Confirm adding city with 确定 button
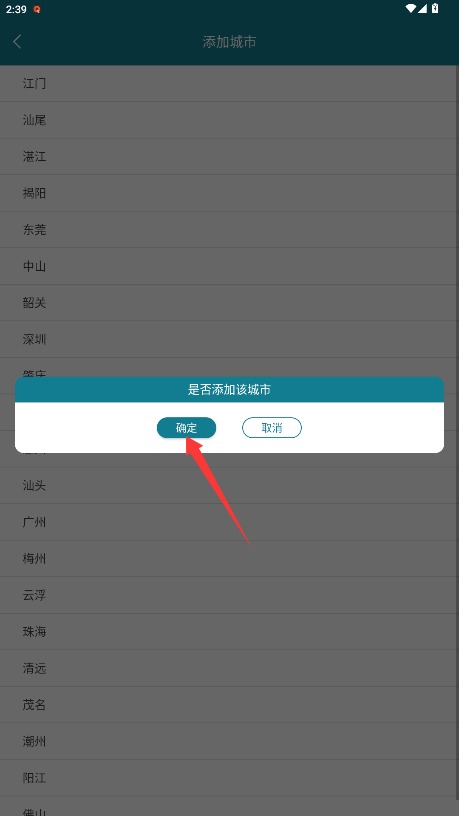Screen dimensions: 459x816 [186, 428]
